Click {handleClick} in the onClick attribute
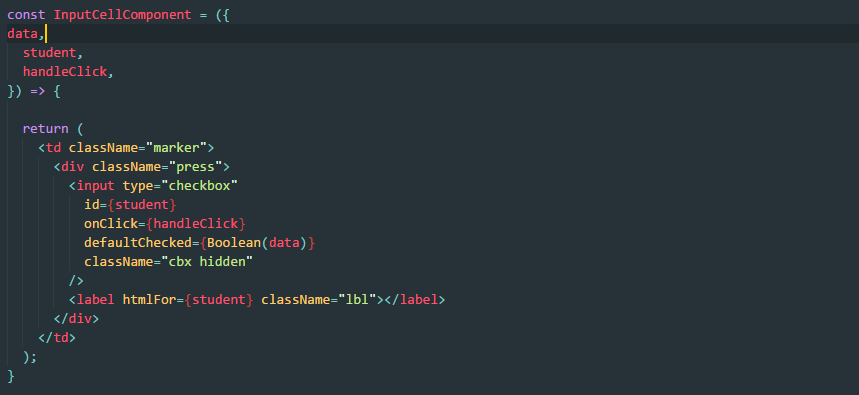859x395 pixels. coord(196,224)
